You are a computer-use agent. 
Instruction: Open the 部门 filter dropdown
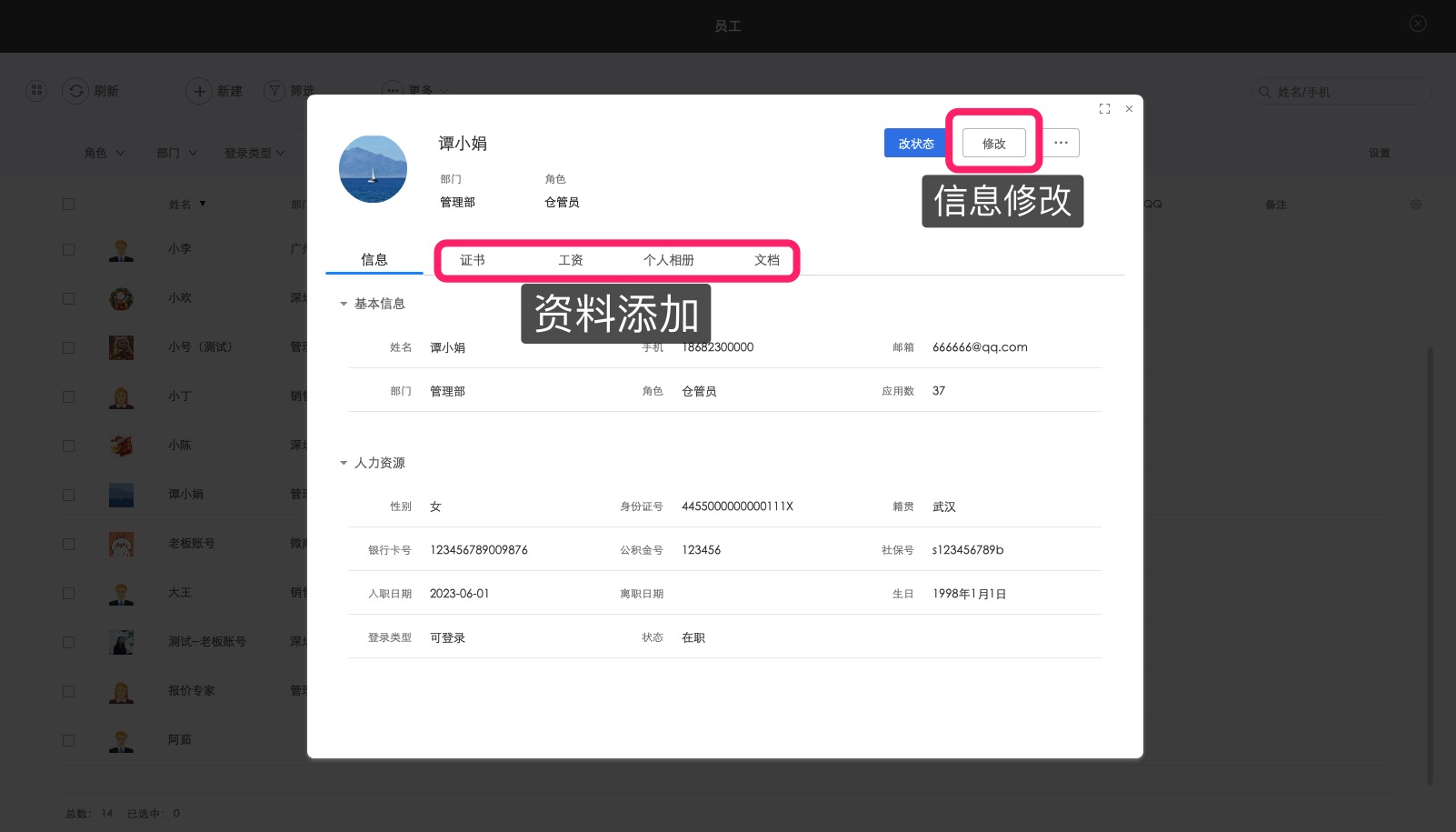(x=176, y=153)
